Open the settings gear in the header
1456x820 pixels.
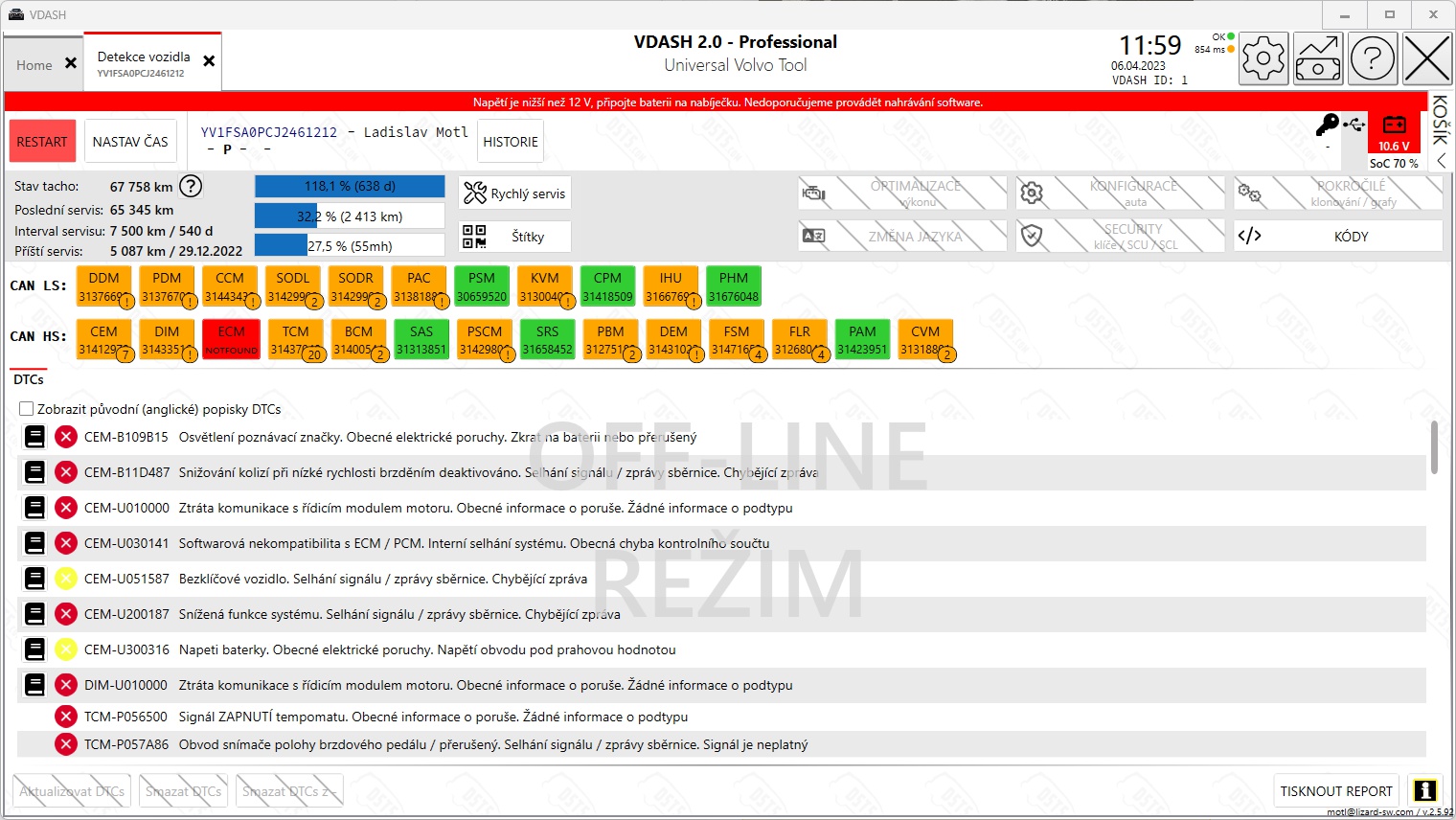click(x=1263, y=59)
